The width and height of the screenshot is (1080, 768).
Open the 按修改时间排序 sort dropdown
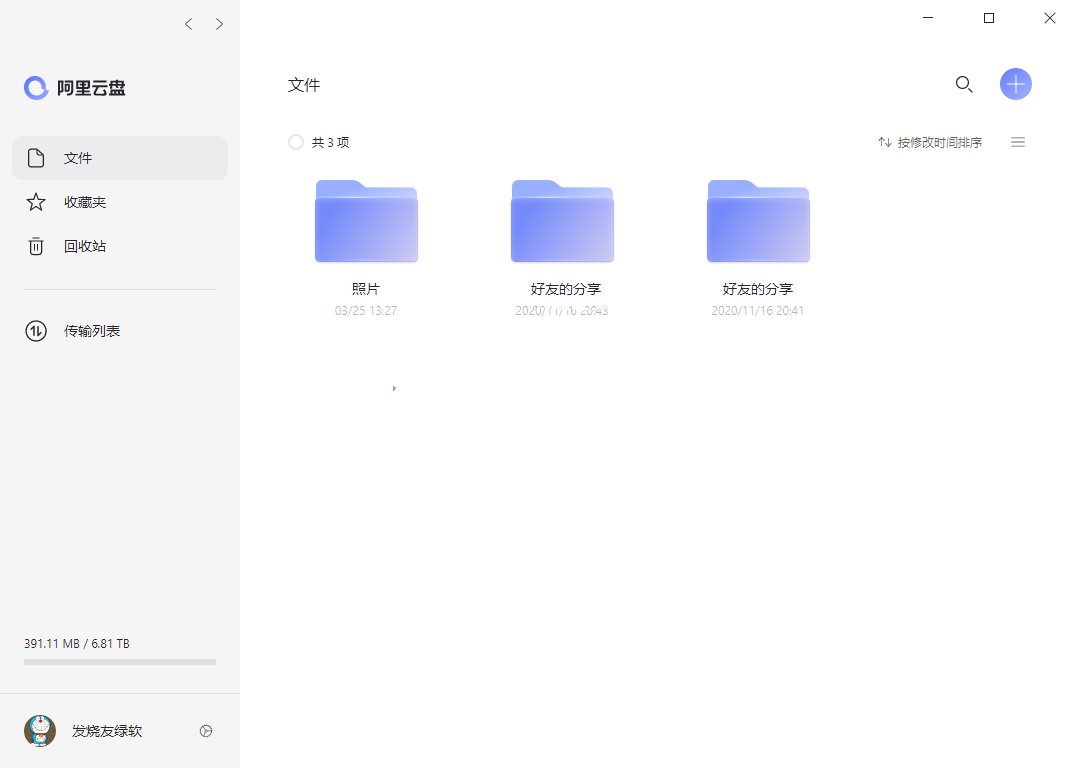[930, 143]
